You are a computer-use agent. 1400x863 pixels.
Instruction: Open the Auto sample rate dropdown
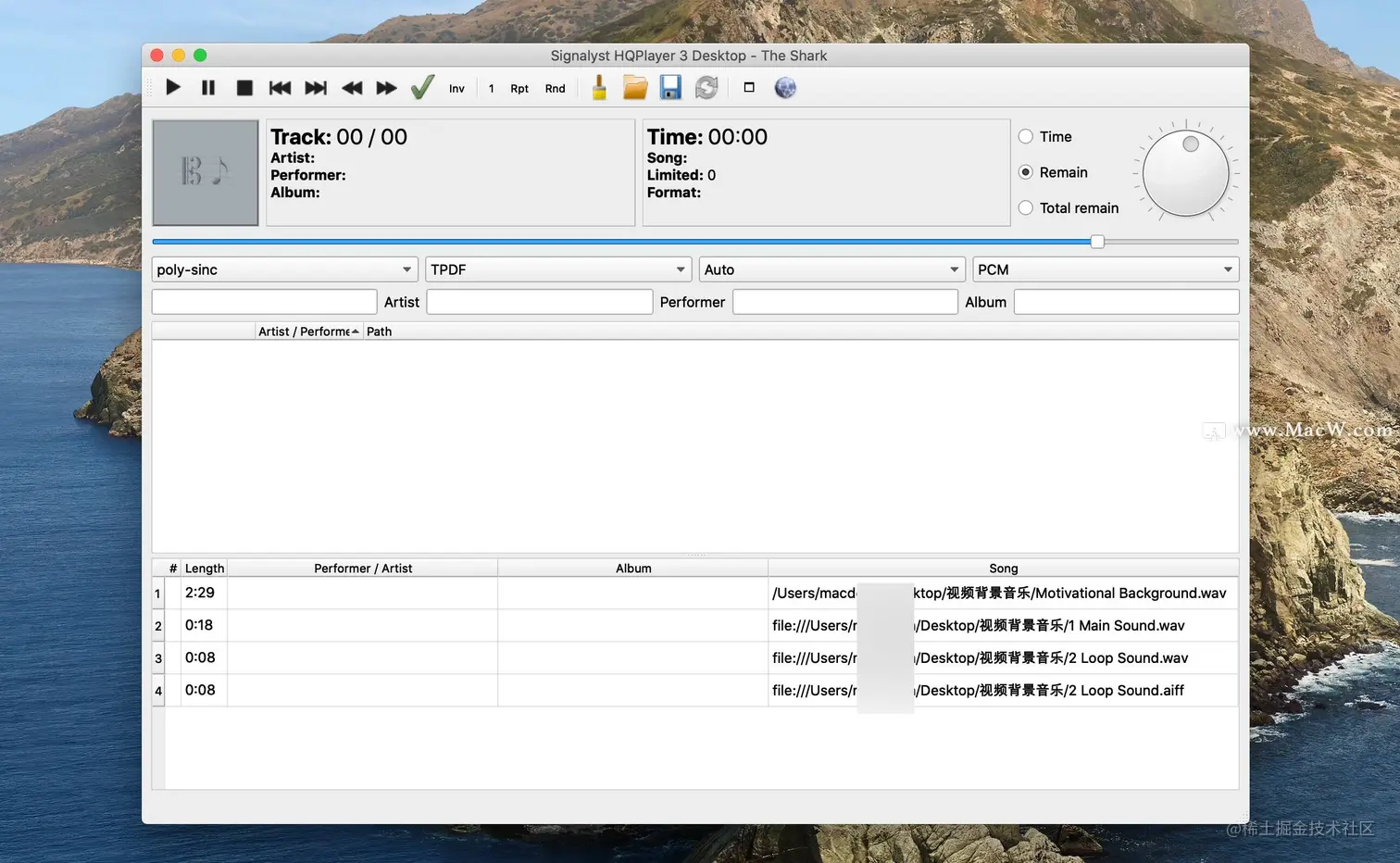pyautogui.click(x=832, y=269)
